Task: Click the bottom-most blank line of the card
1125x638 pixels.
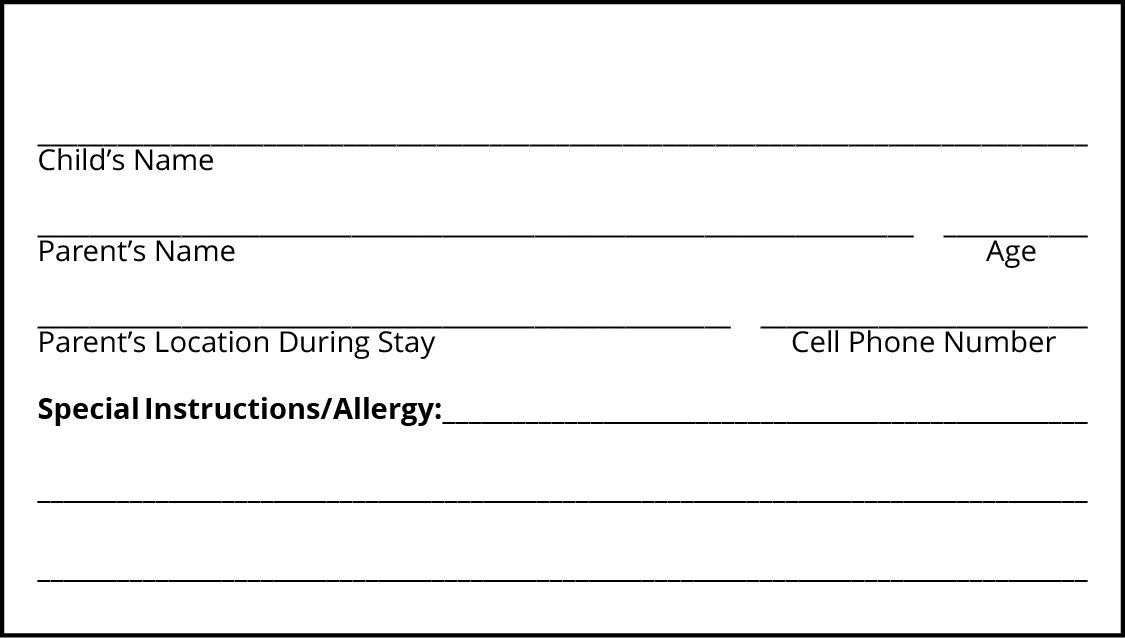Action: click(562, 579)
